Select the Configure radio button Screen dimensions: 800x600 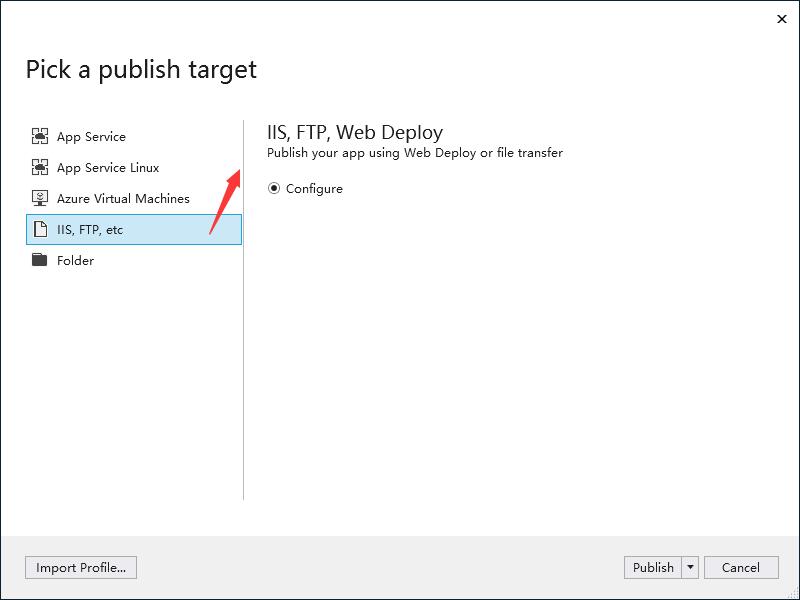click(274, 188)
